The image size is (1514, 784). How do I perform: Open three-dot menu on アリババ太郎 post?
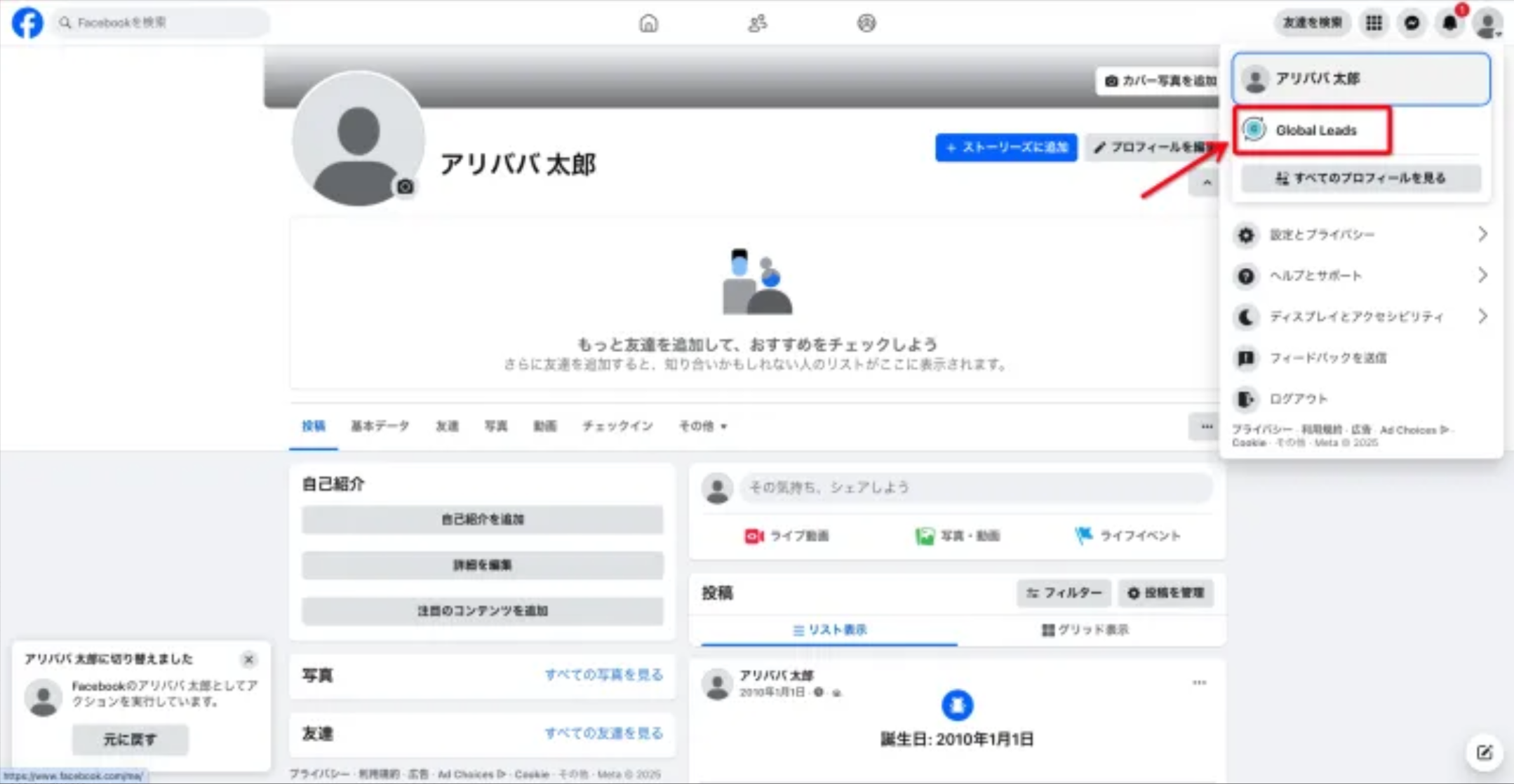coord(1199,682)
